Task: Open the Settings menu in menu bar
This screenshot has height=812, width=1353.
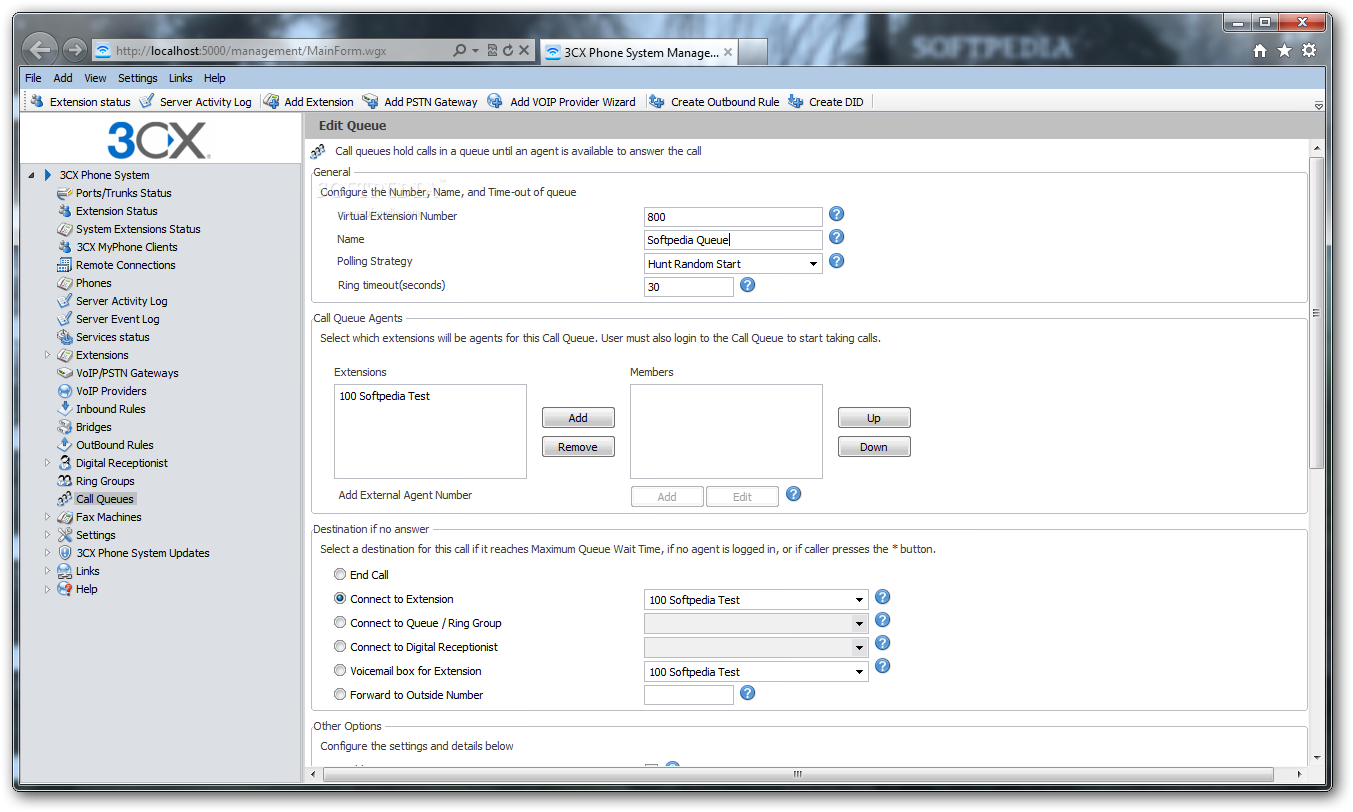Action: coord(138,78)
